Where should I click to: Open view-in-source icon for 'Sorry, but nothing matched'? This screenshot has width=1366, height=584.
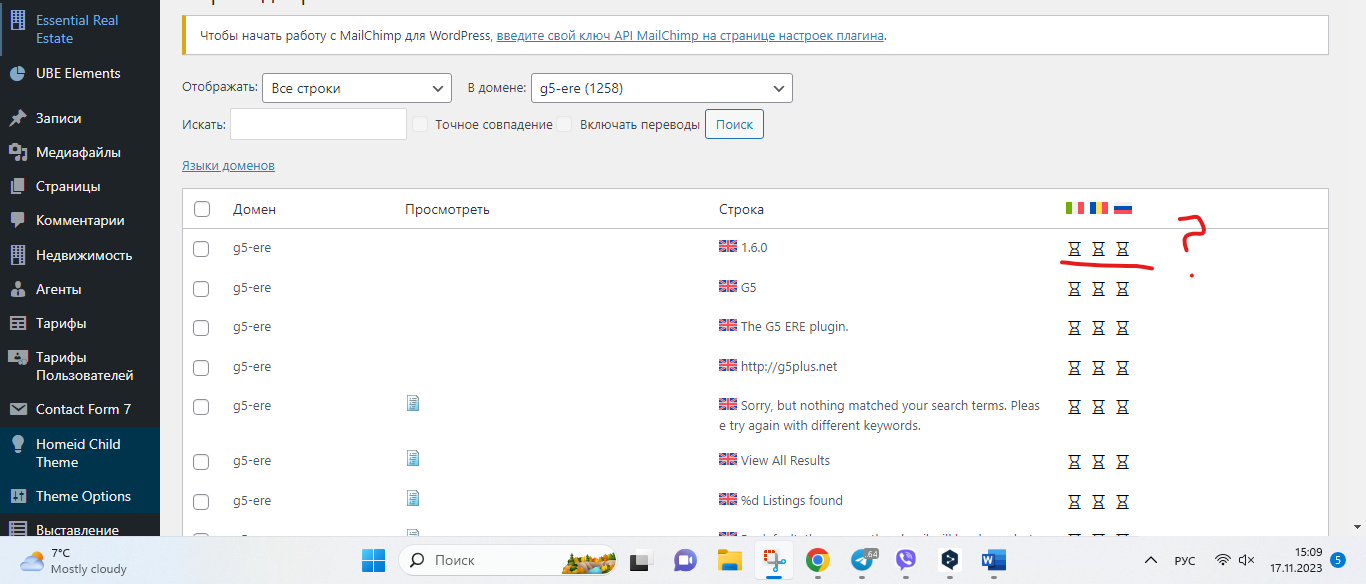[413, 403]
